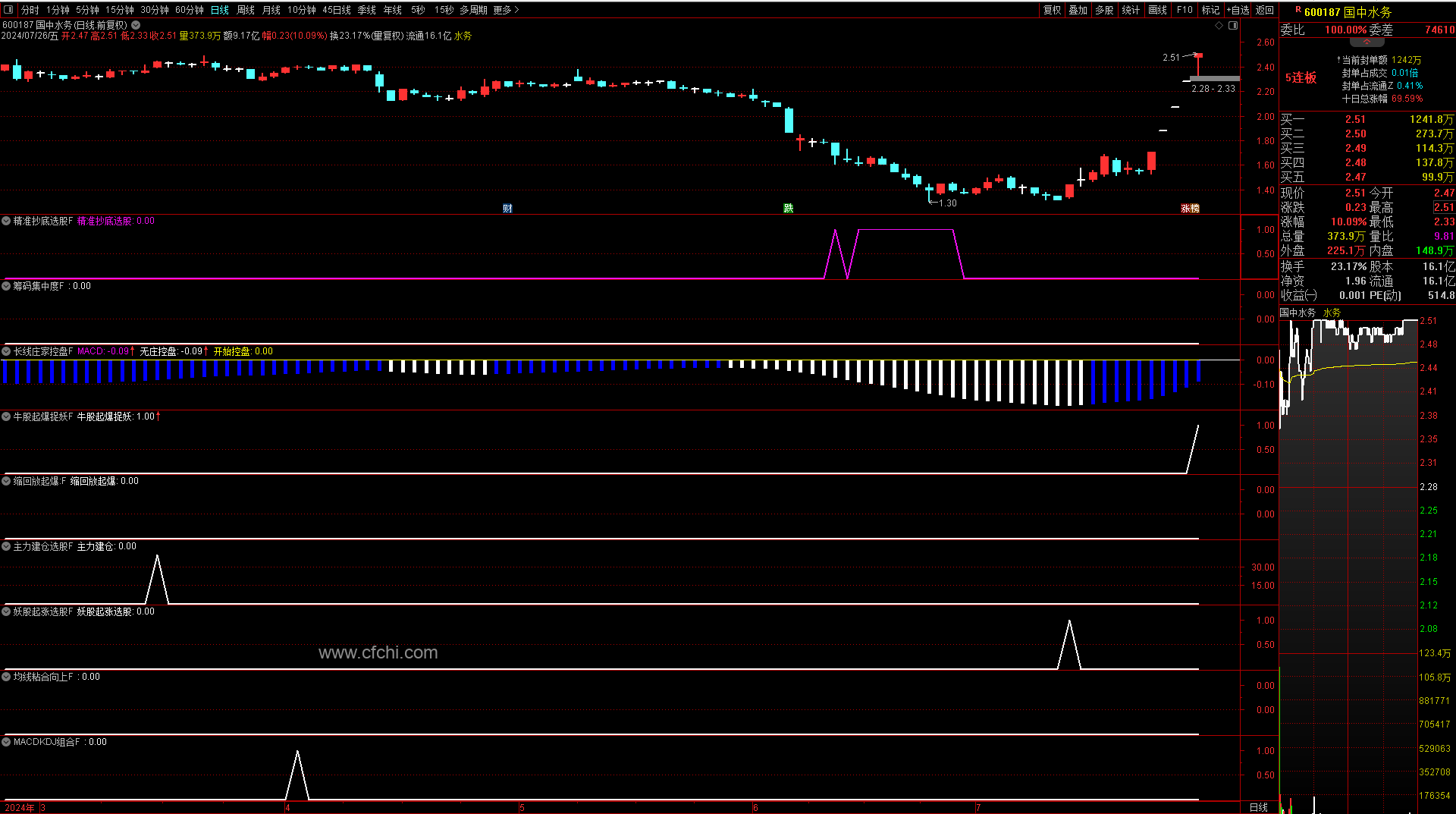1456x814 pixels.
Task: Open the 长线庄家控盘F indicator menu
Action: (6, 352)
